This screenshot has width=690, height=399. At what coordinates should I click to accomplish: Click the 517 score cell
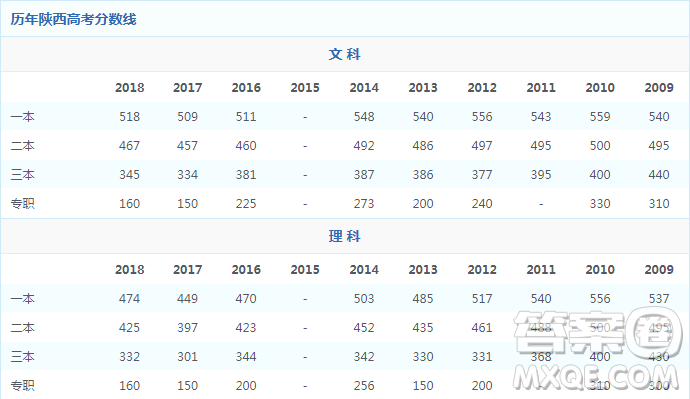482,299
